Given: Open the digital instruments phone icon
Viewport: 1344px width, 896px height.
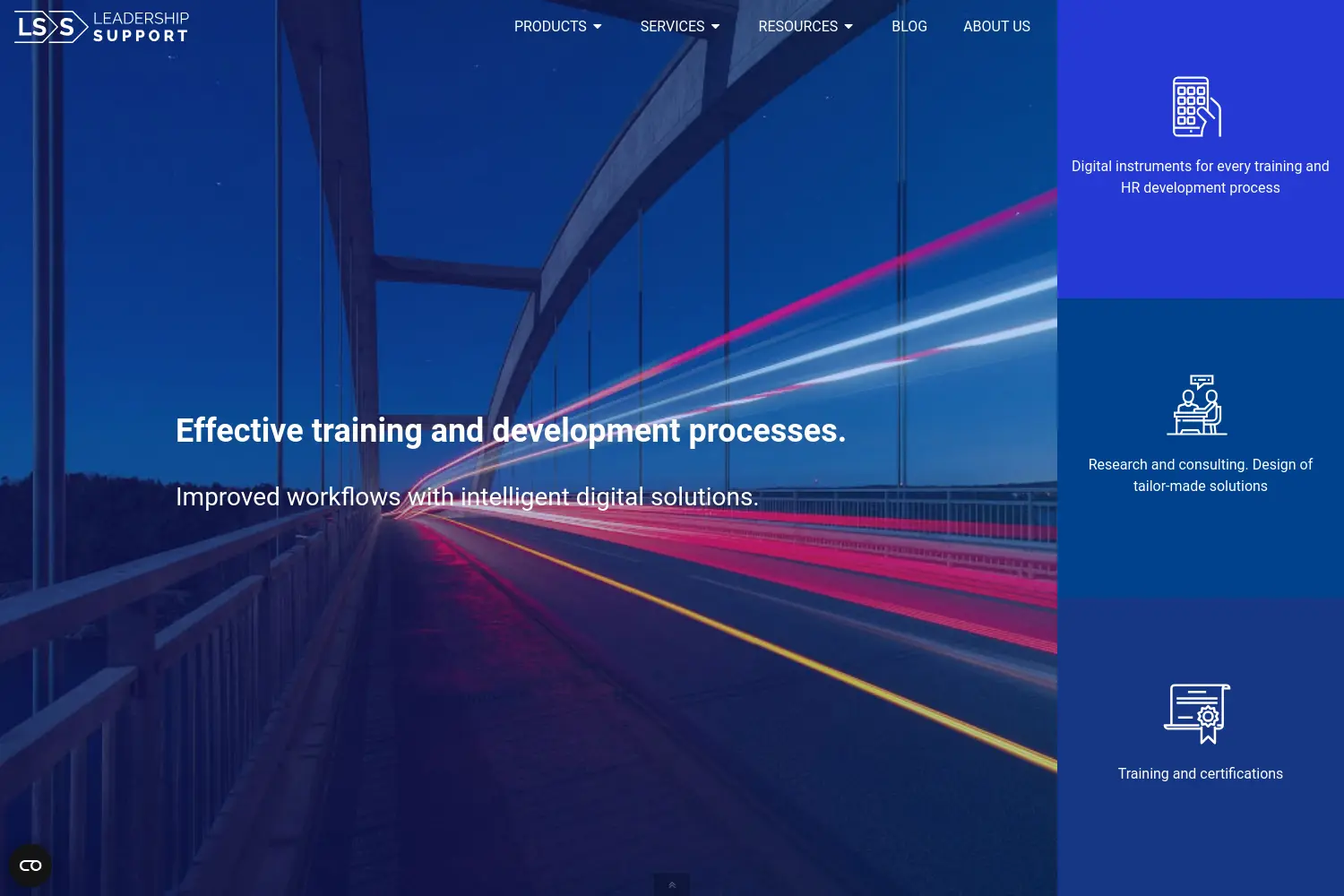Looking at the screenshot, I should pyautogui.click(x=1198, y=107).
